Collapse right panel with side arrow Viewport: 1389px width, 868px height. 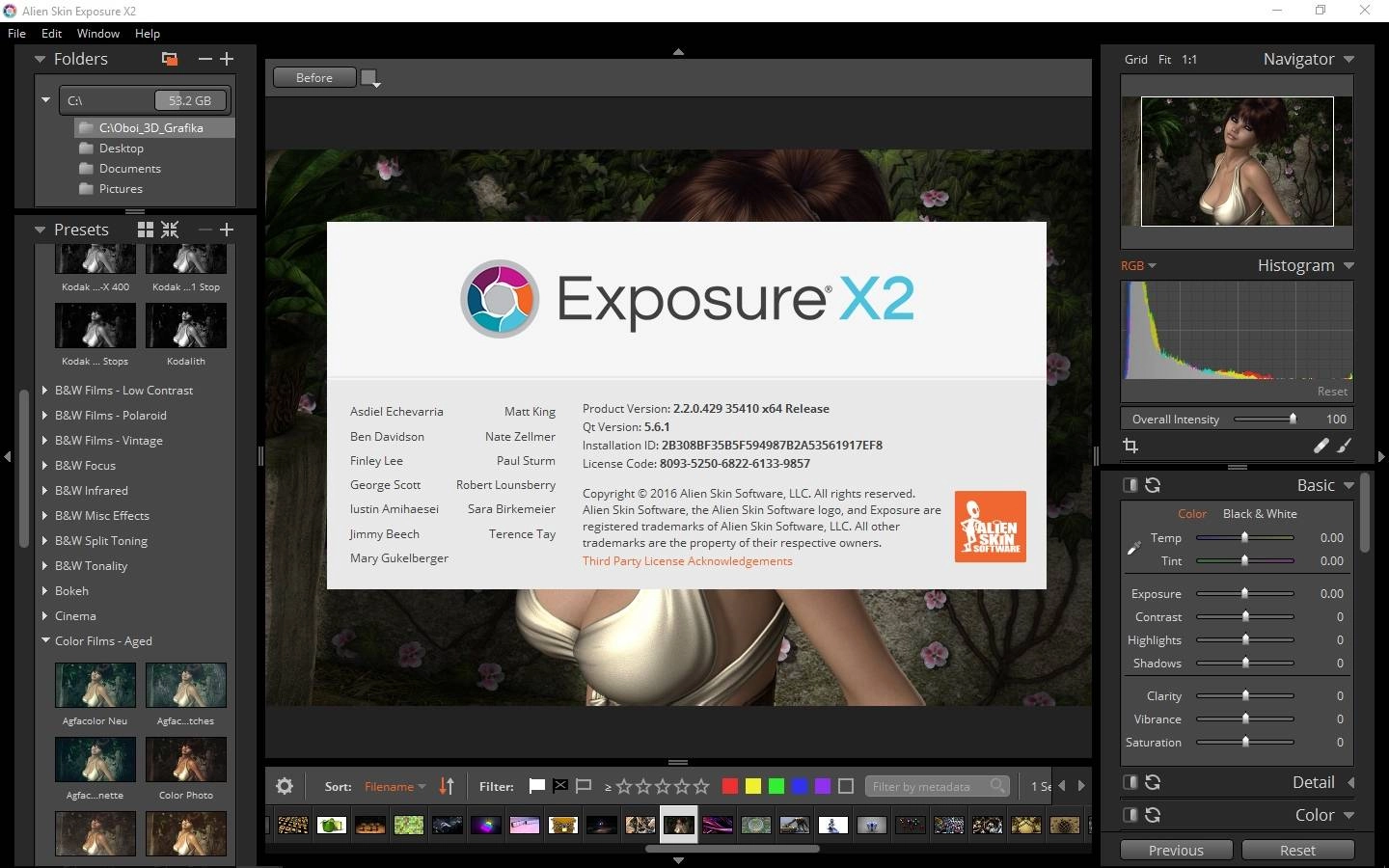1381,456
